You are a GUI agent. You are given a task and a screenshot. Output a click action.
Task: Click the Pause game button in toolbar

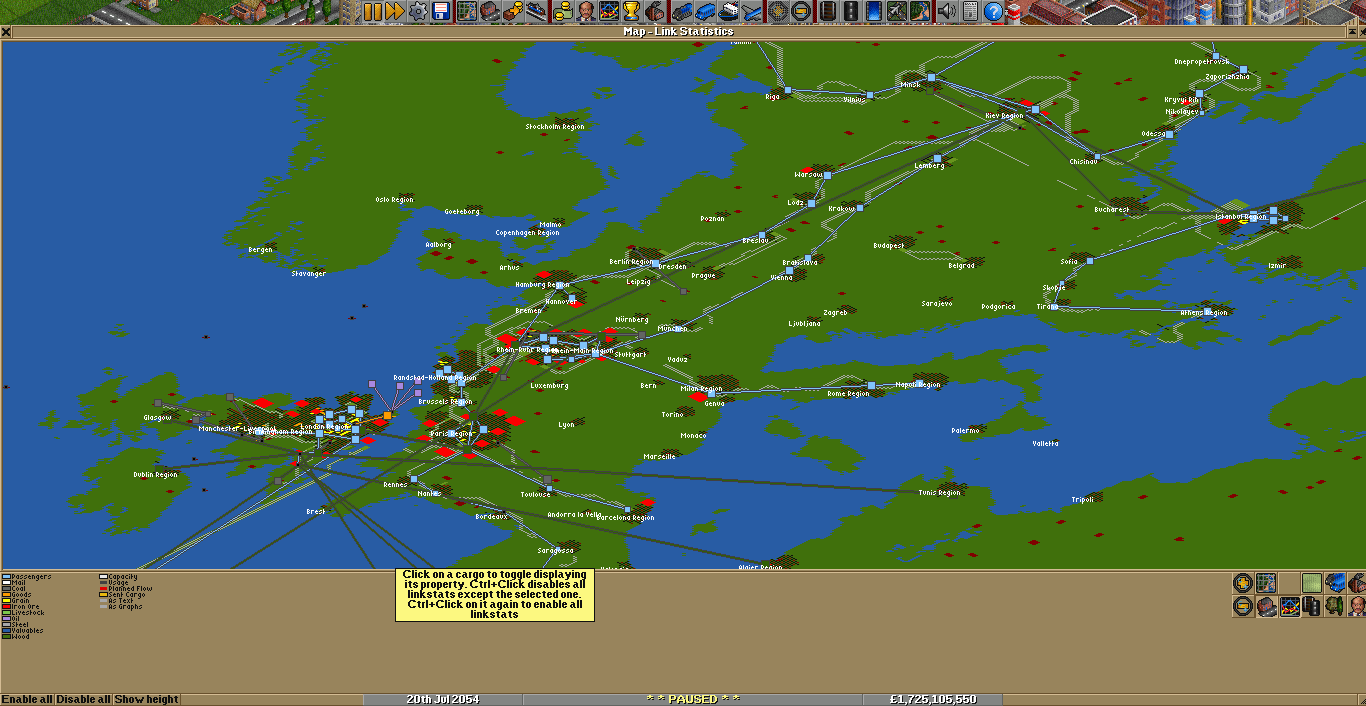click(373, 11)
